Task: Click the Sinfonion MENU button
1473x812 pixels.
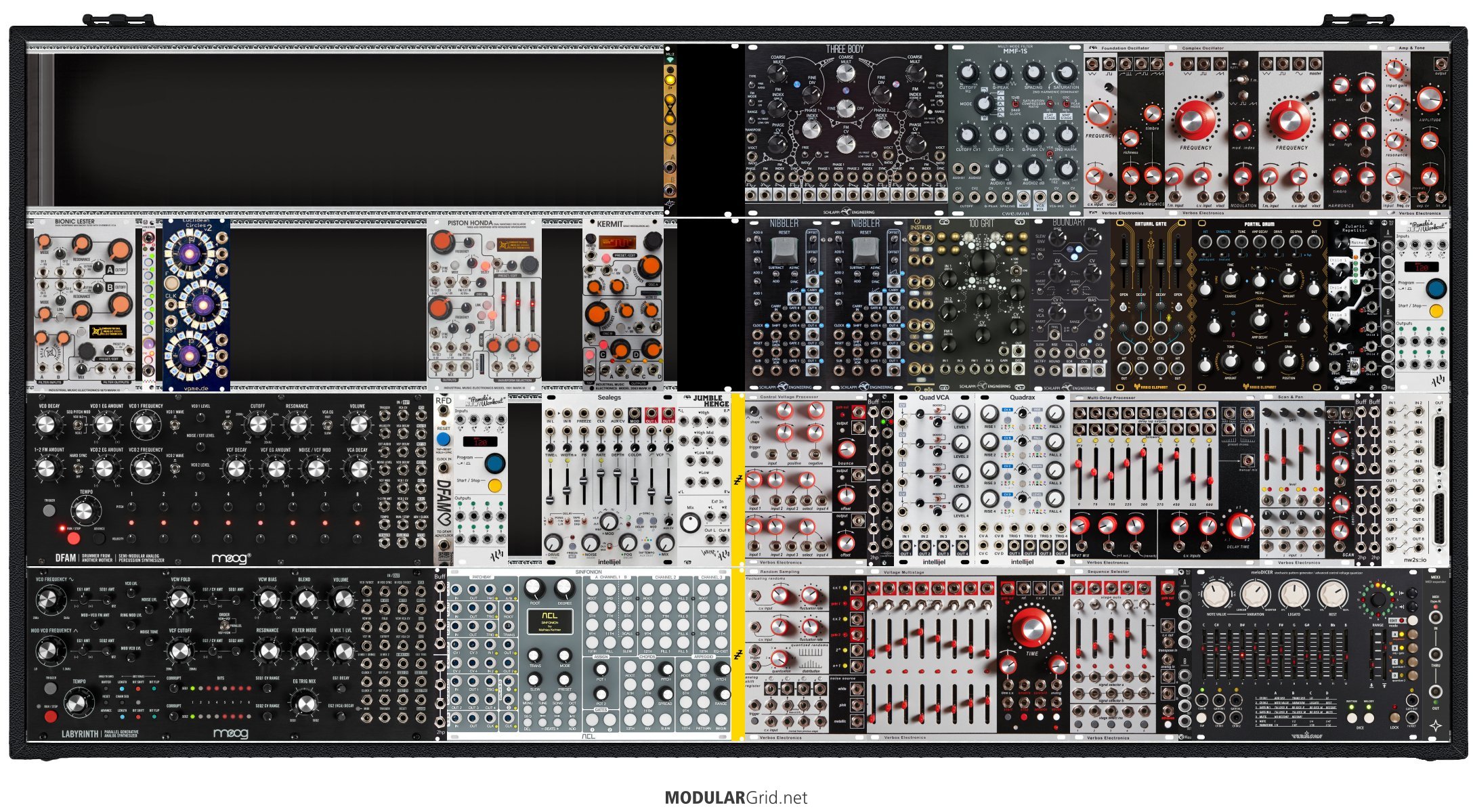Action: point(528,697)
